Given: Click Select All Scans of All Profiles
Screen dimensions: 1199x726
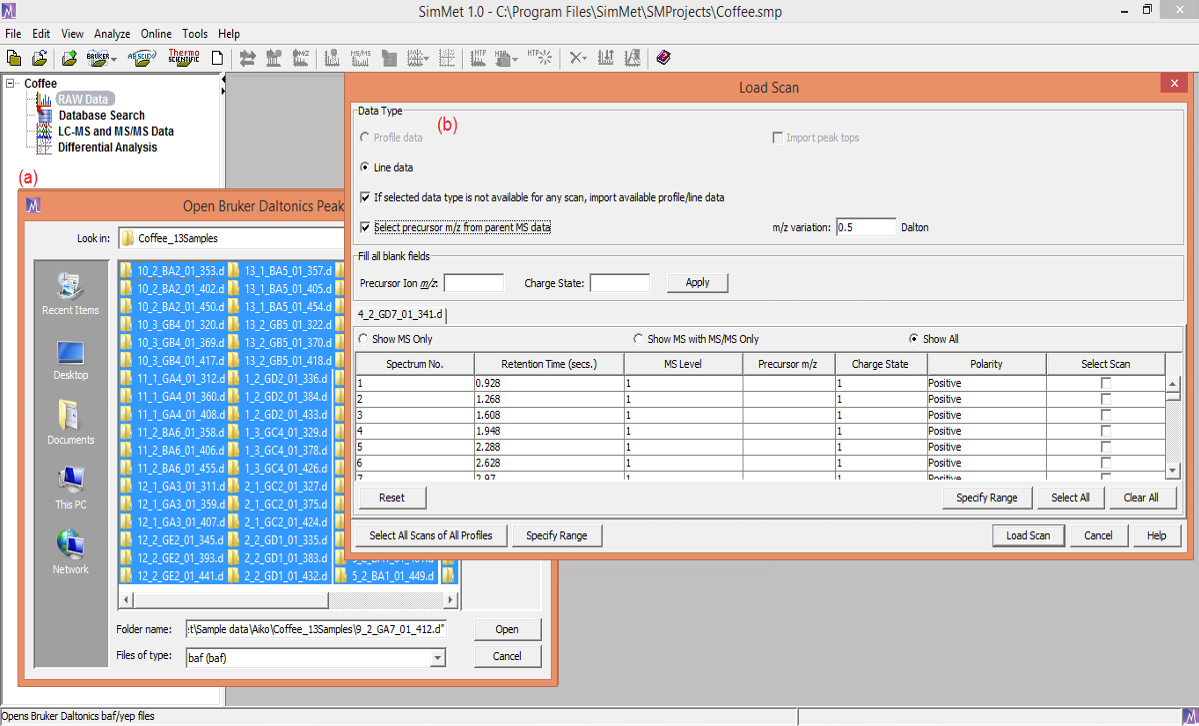Looking at the screenshot, I should pyautogui.click(x=431, y=536).
